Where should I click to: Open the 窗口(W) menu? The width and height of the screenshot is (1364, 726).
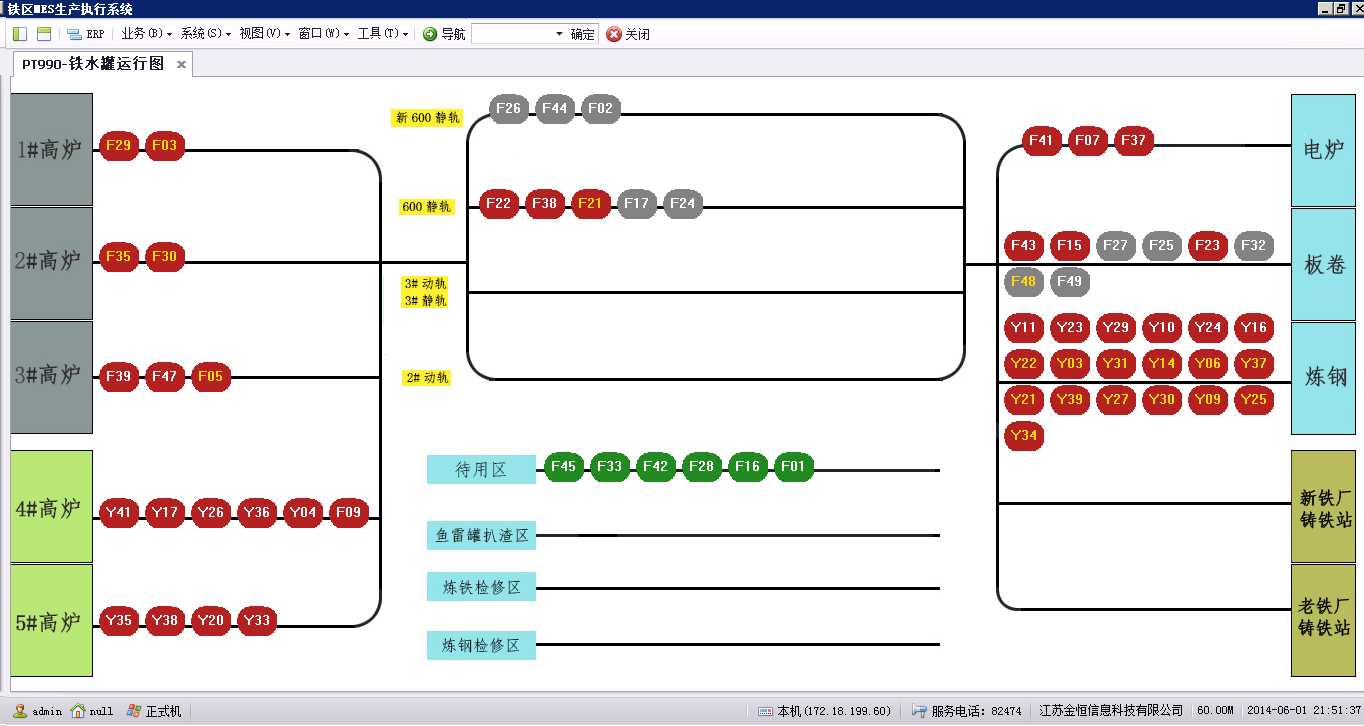(323, 34)
